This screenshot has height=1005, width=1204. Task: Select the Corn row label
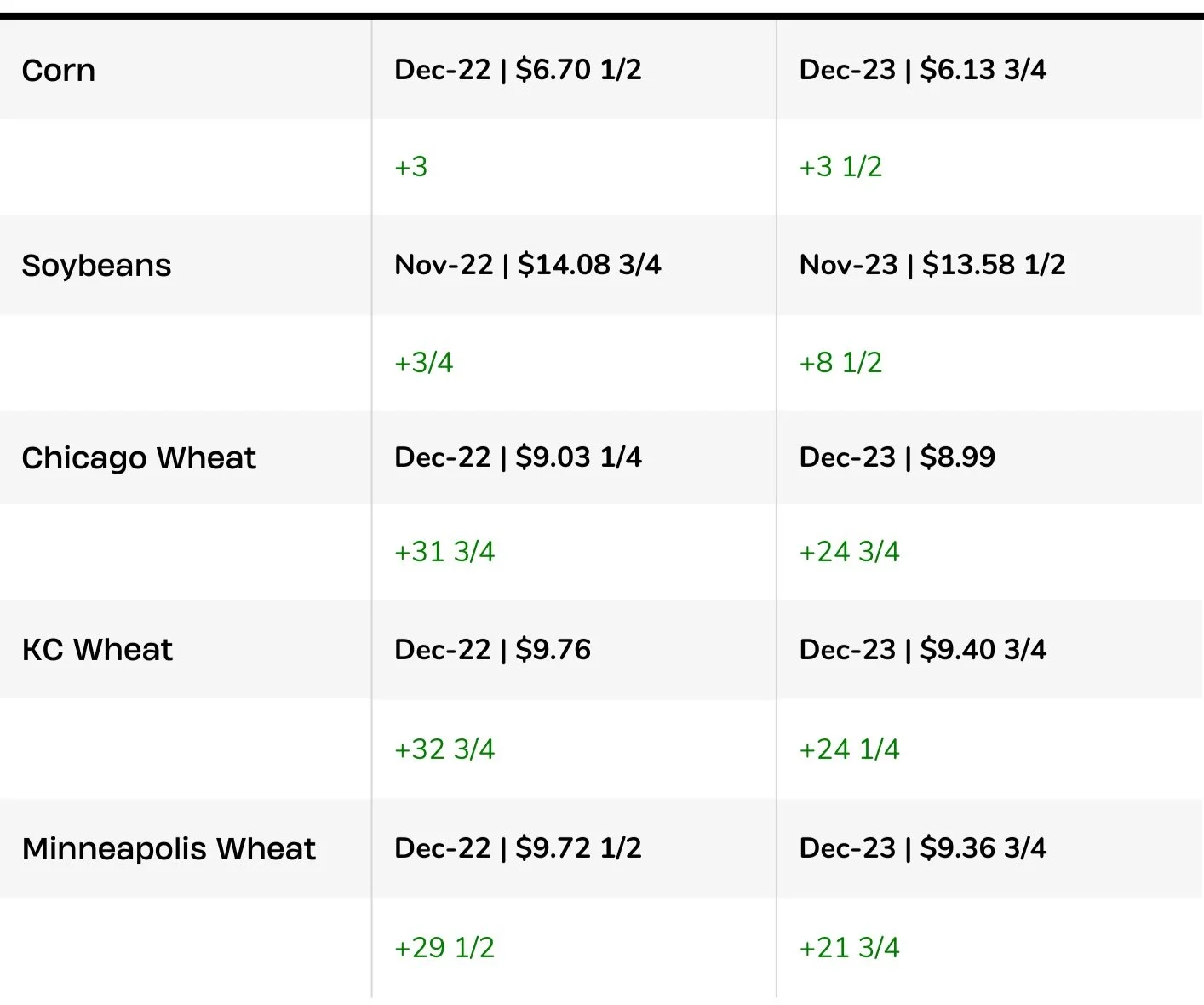tap(58, 70)
